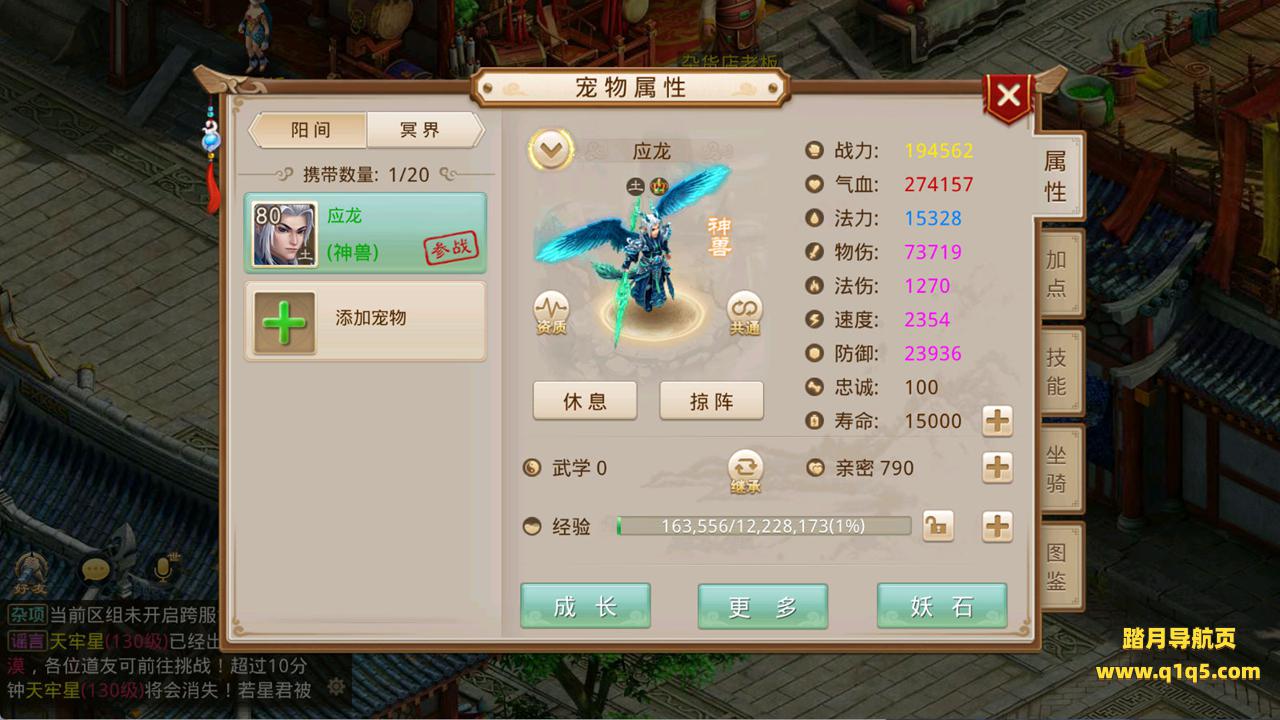The image size is (1280, 720).
Task: Click the 继承 inherit icon
Action: pos(745,471)
